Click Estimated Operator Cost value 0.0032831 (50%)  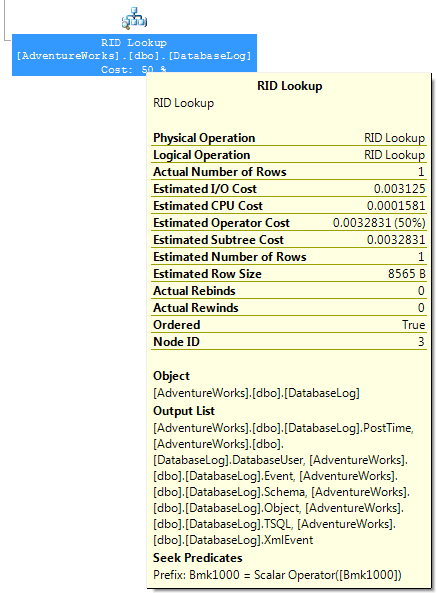379,223
